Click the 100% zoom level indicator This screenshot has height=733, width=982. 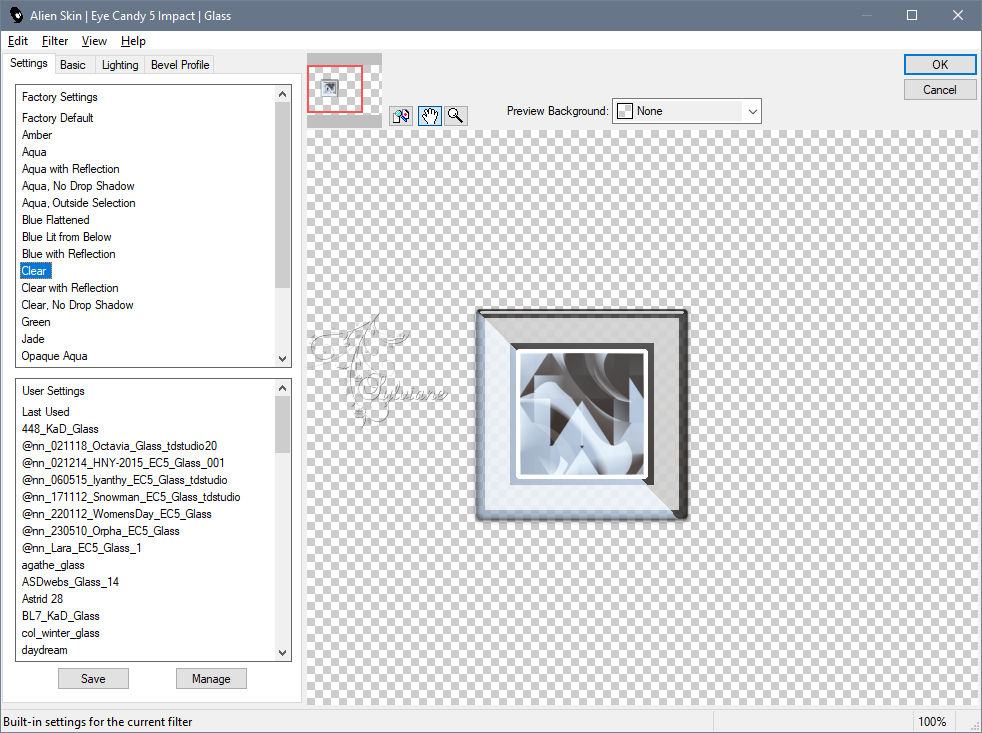(932, 722)
